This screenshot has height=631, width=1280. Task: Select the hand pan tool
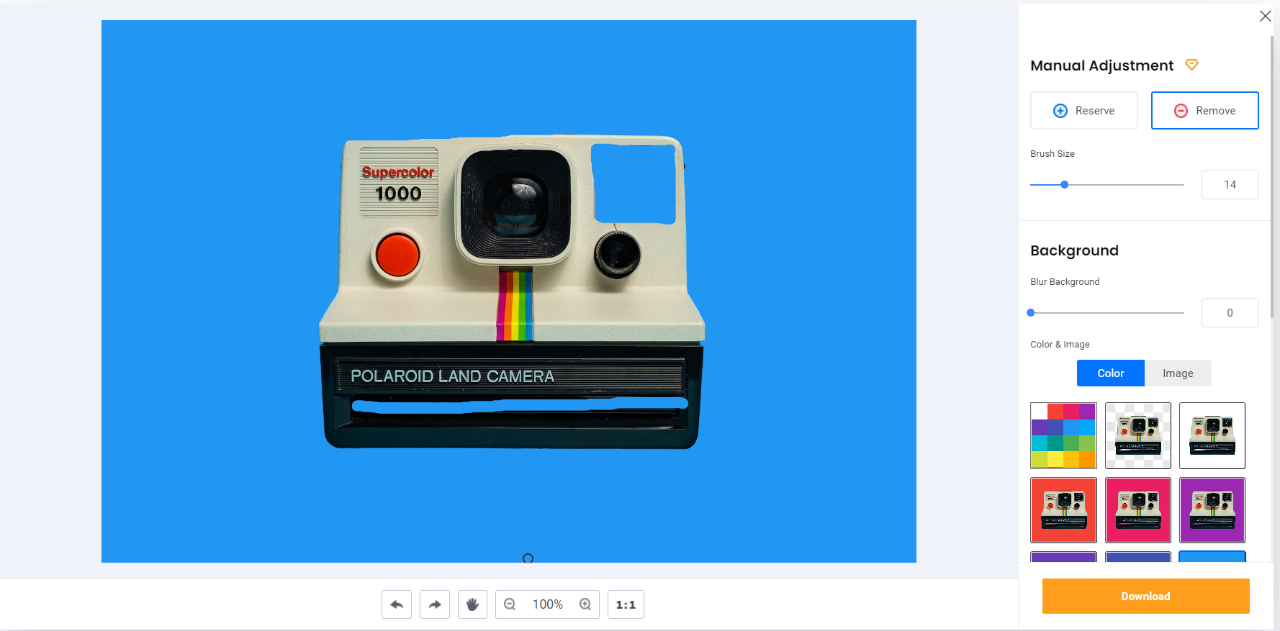473,604
